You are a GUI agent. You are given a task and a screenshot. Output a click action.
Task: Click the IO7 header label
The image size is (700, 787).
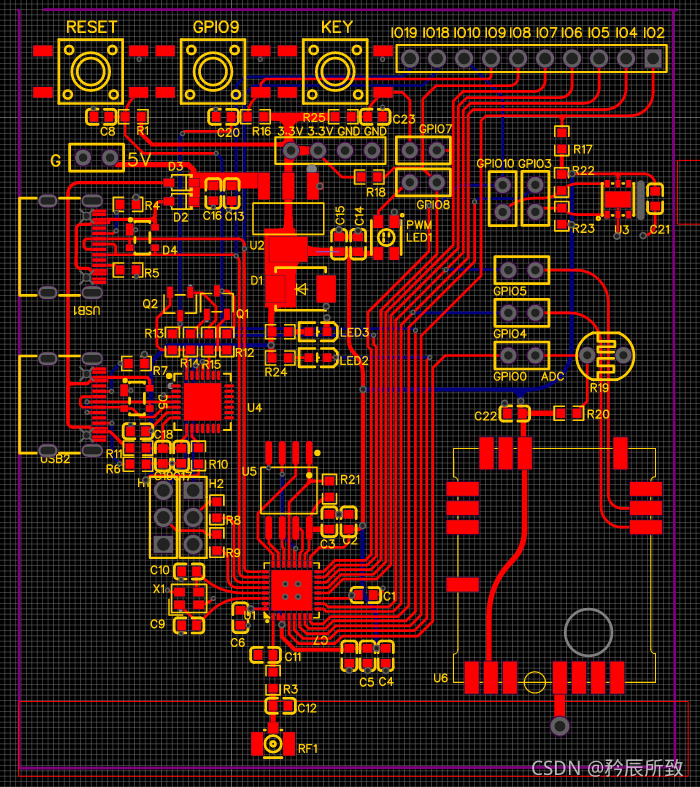click(x=546, y=33)
